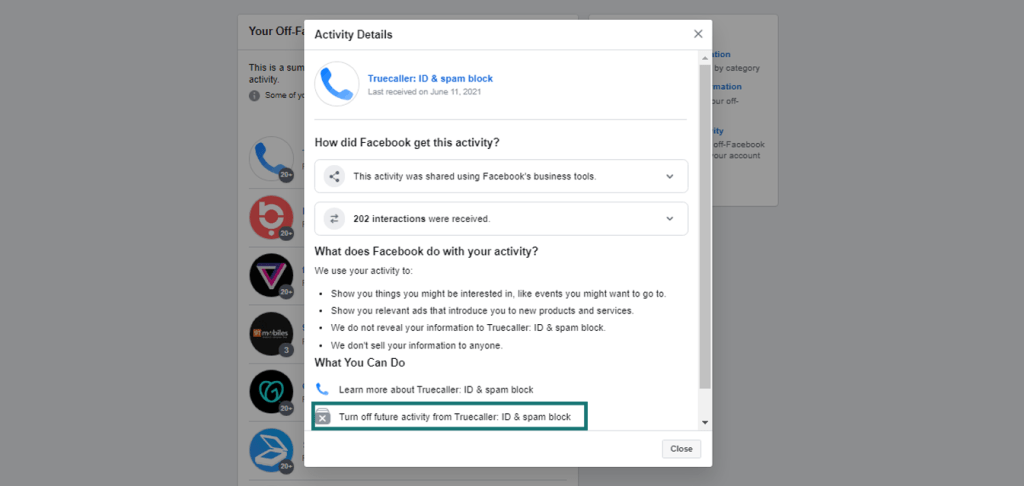This screenshot has height=486, width=1024.
Task: Click the small phone icon next to Learn more
Action: tap(323, 390)
